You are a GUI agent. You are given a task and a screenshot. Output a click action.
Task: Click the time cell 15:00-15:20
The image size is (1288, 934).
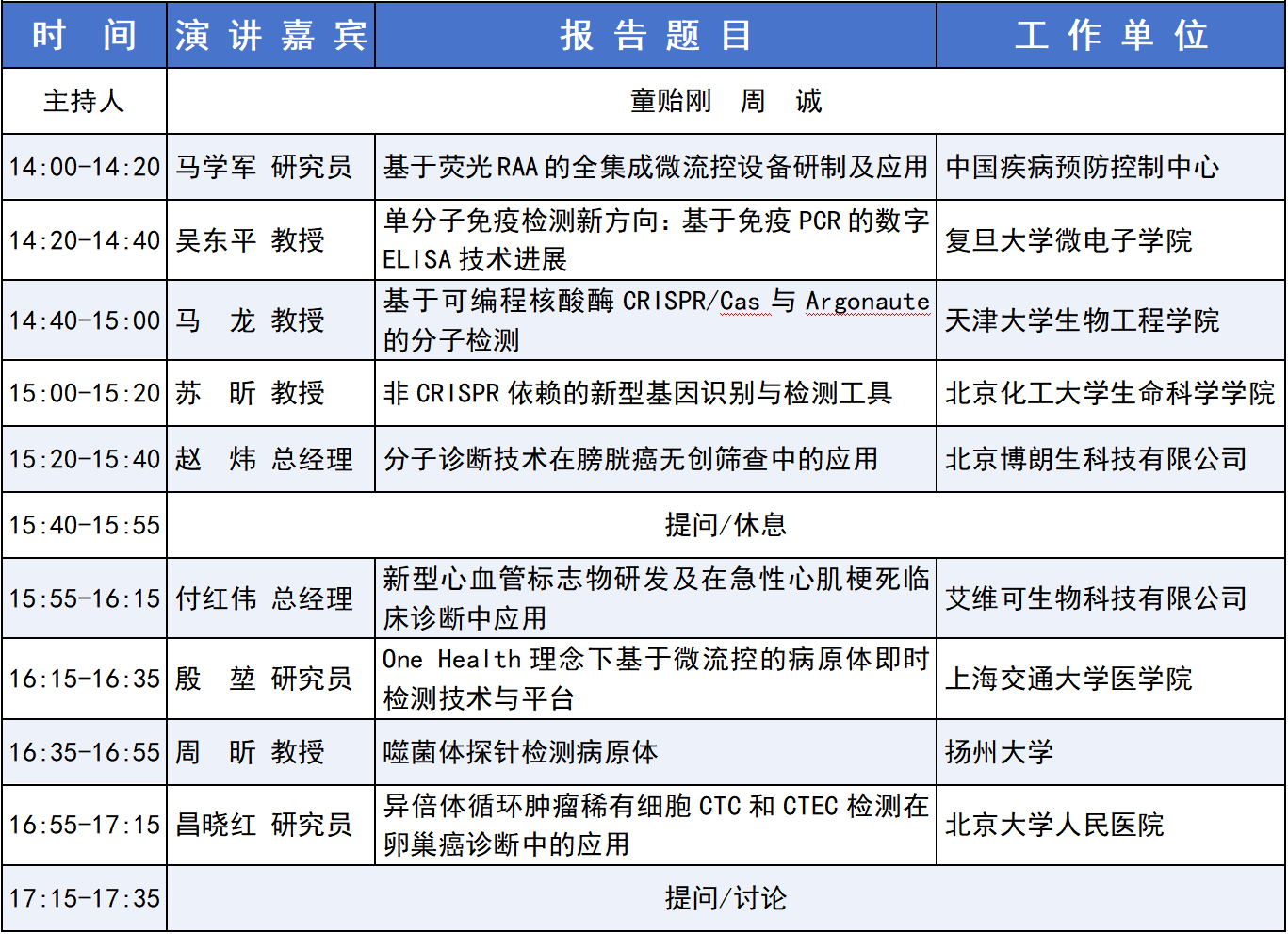(84, 393)
